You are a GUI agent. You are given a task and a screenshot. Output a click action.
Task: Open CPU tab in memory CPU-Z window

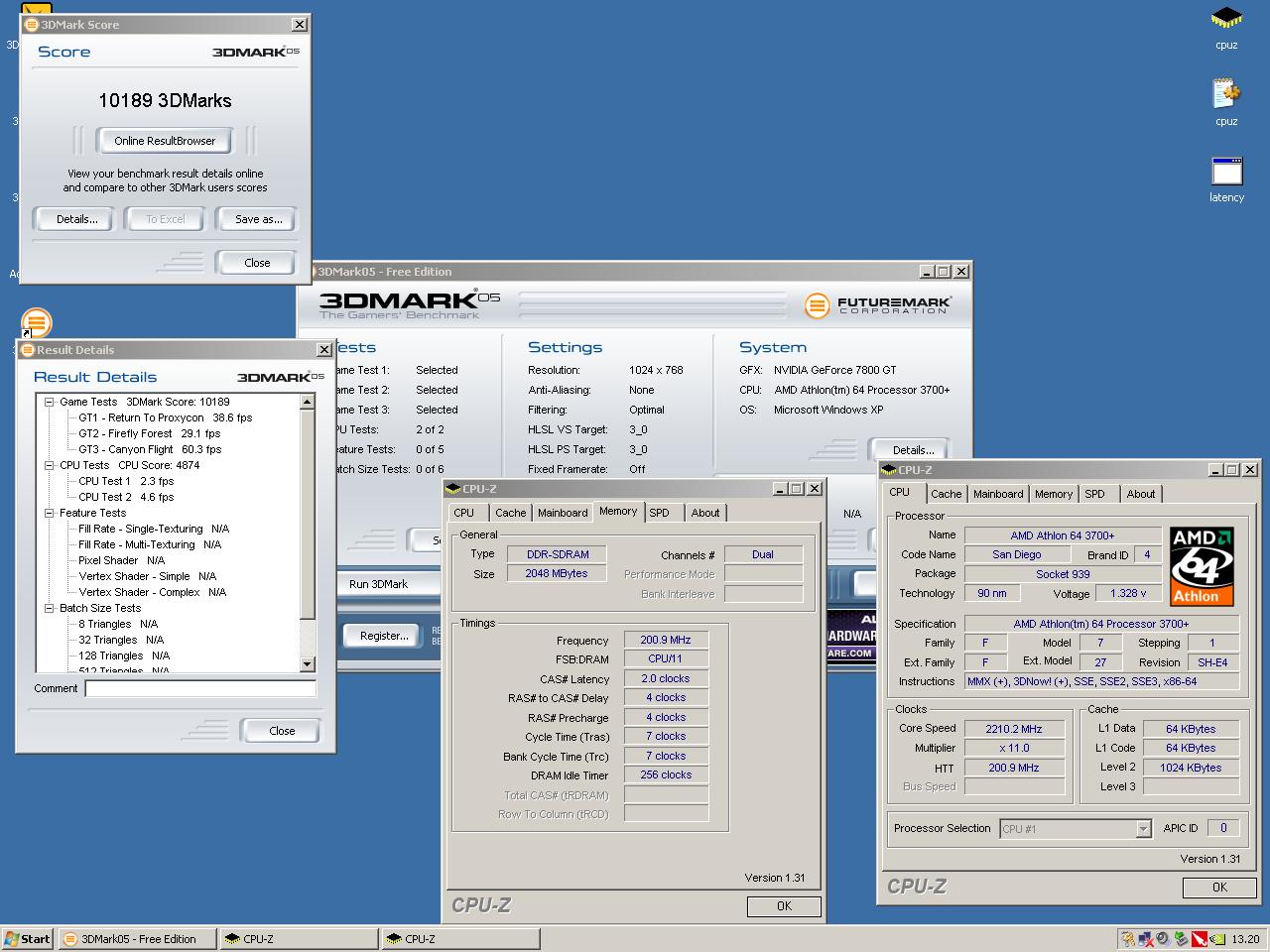point(464,513)
